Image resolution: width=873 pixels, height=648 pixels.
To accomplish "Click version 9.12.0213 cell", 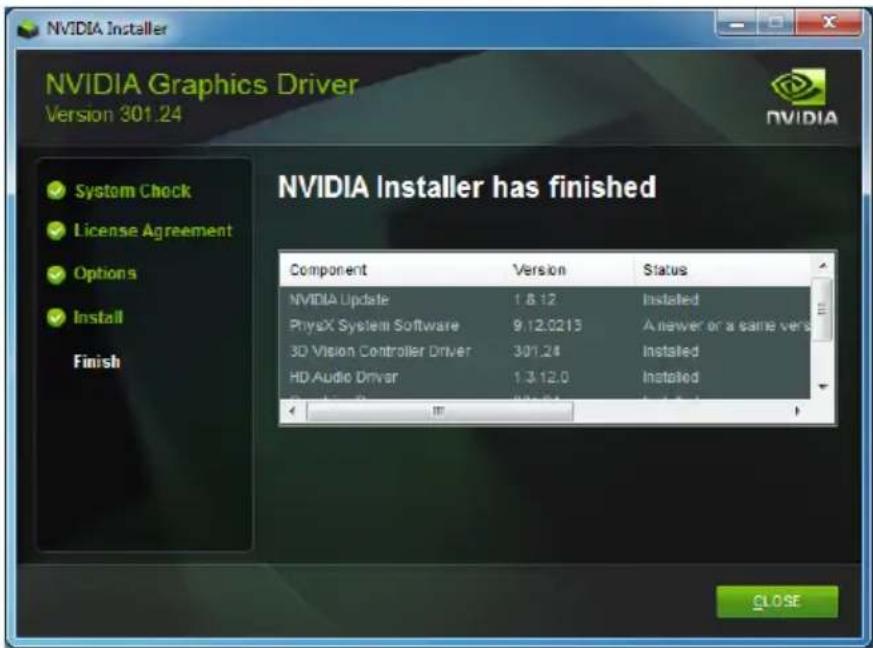I will (547, 325).
